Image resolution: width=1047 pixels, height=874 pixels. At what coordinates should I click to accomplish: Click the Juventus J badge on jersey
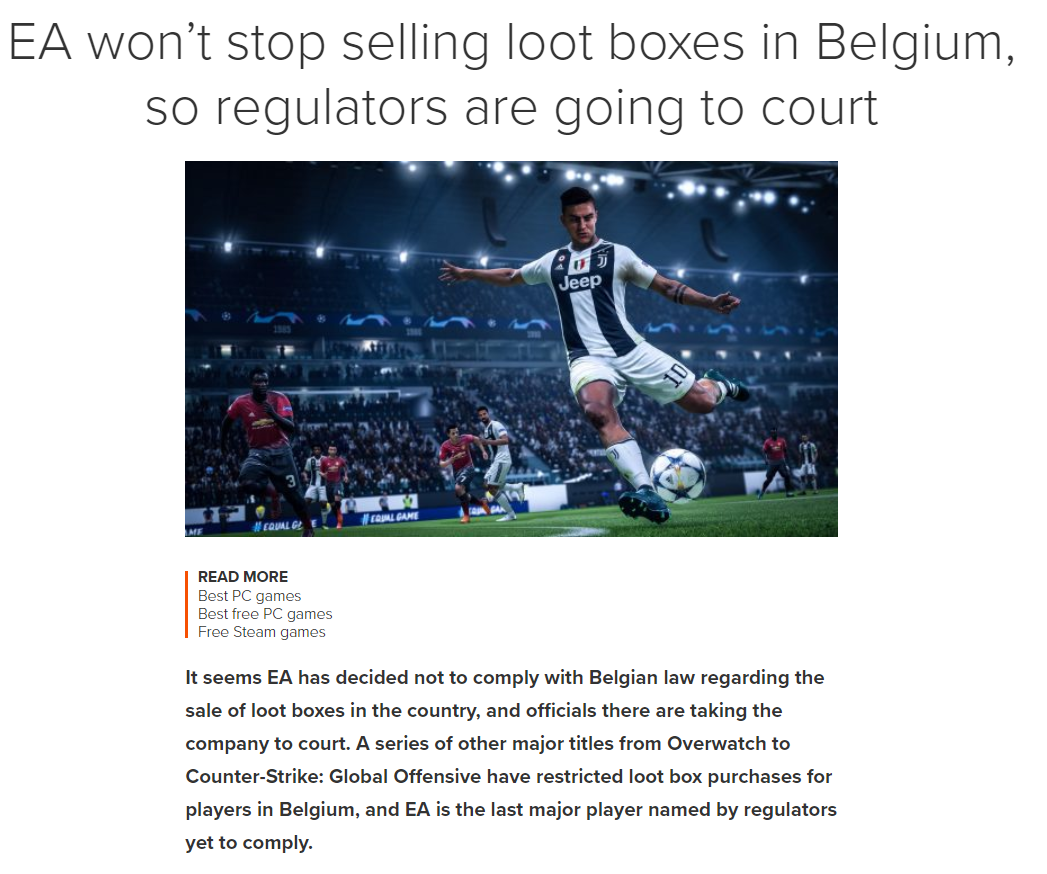602,259
